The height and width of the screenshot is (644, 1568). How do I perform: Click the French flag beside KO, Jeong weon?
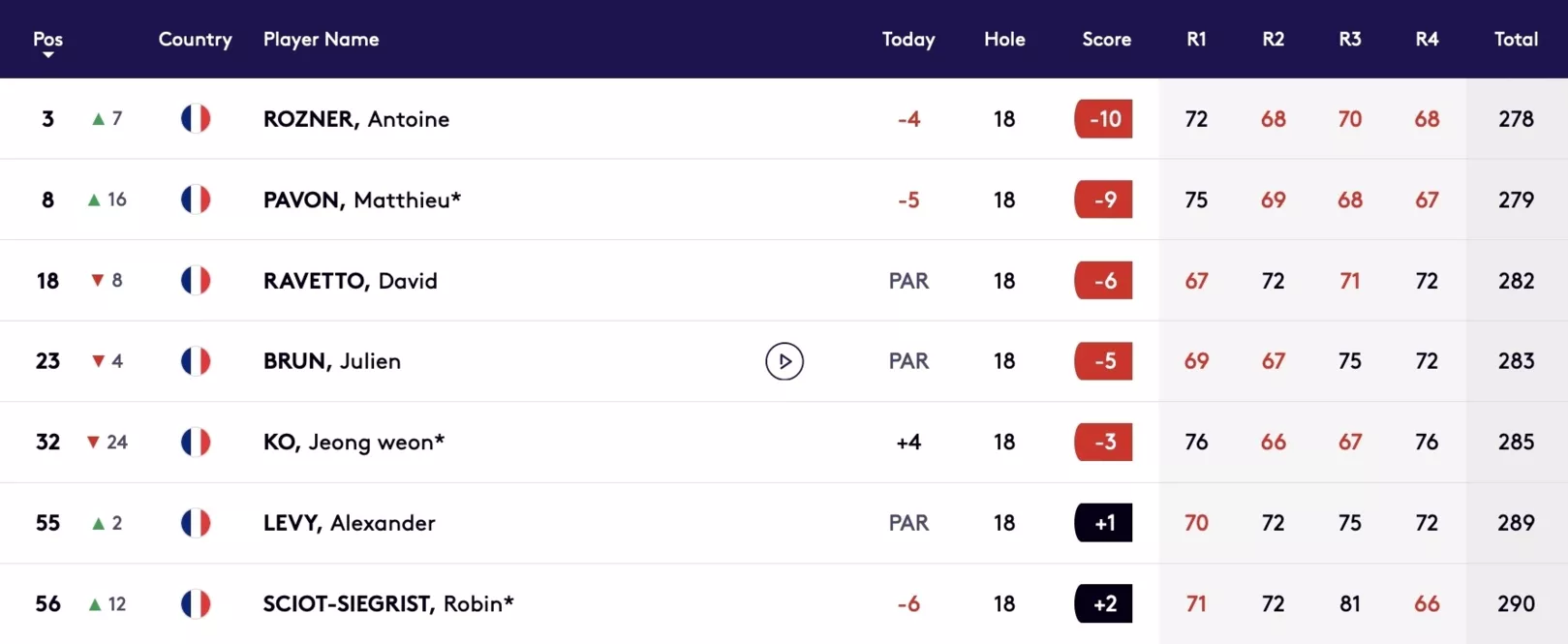pyautogui.click(x=196, y=442)
